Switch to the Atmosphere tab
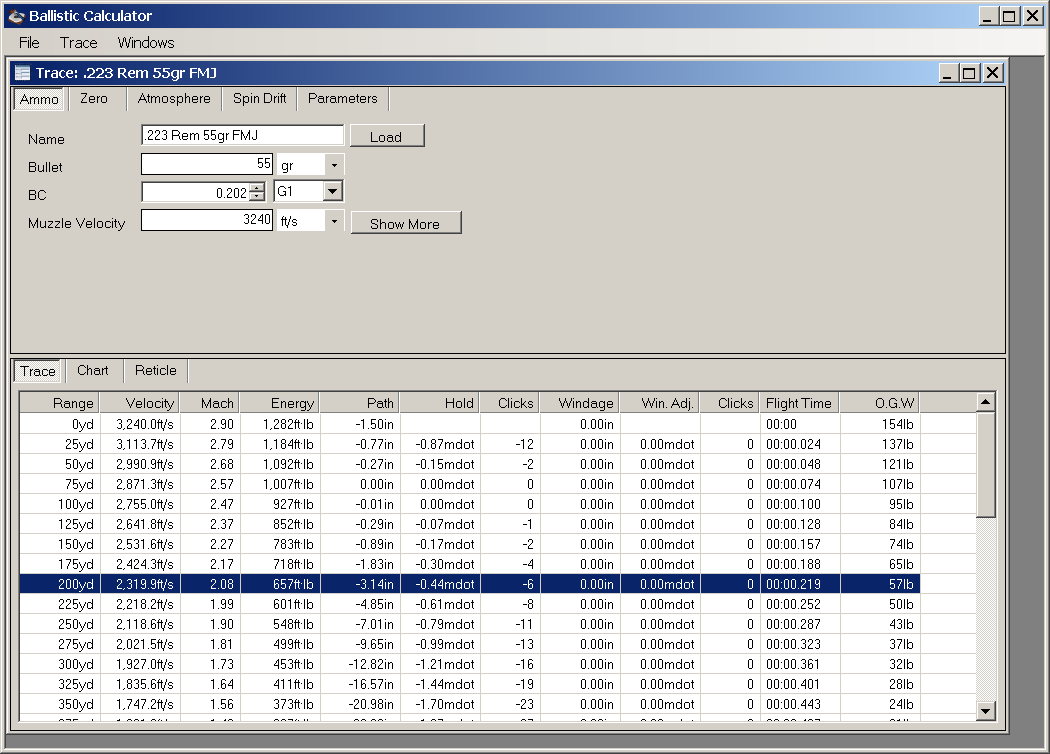Screen dimensions: 1050x754 click(x=174, y=98)
